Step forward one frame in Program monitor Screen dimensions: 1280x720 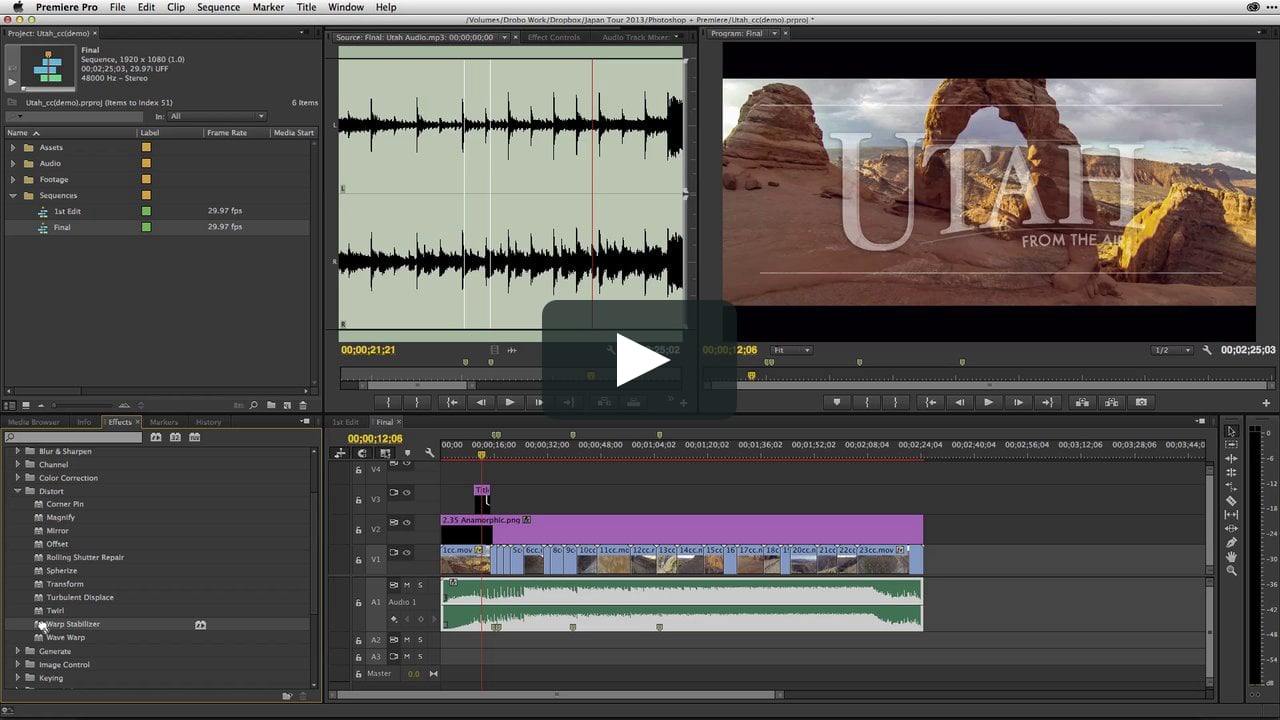1018,402
